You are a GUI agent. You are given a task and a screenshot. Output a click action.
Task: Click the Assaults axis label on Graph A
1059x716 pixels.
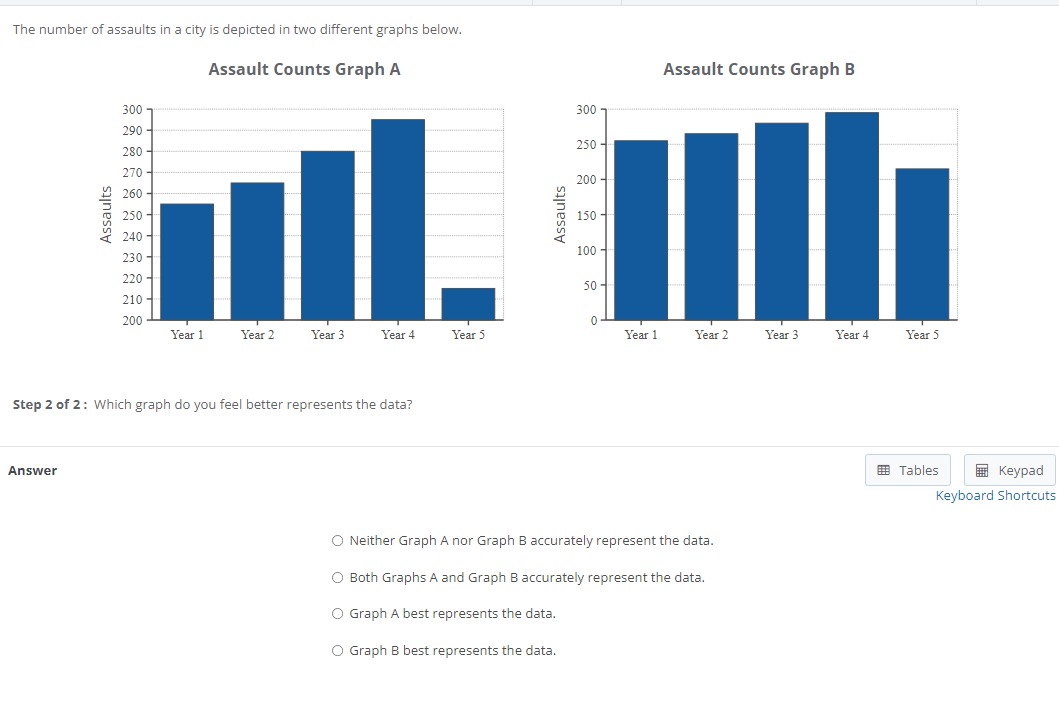click(105, 214)
